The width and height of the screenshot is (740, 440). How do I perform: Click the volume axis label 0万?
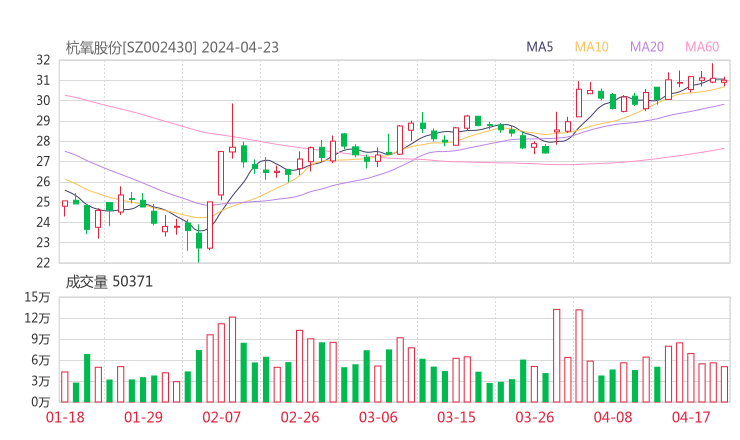pos(41,402)
